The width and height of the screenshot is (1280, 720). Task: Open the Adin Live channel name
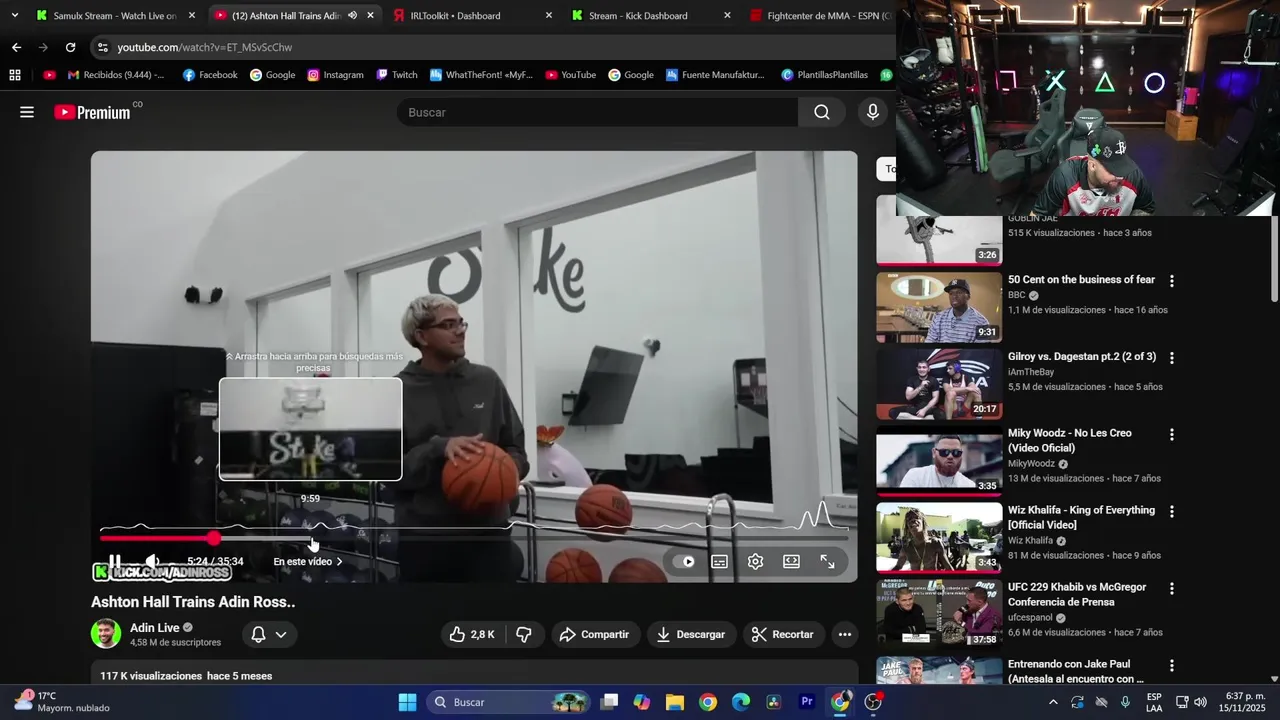155,628
